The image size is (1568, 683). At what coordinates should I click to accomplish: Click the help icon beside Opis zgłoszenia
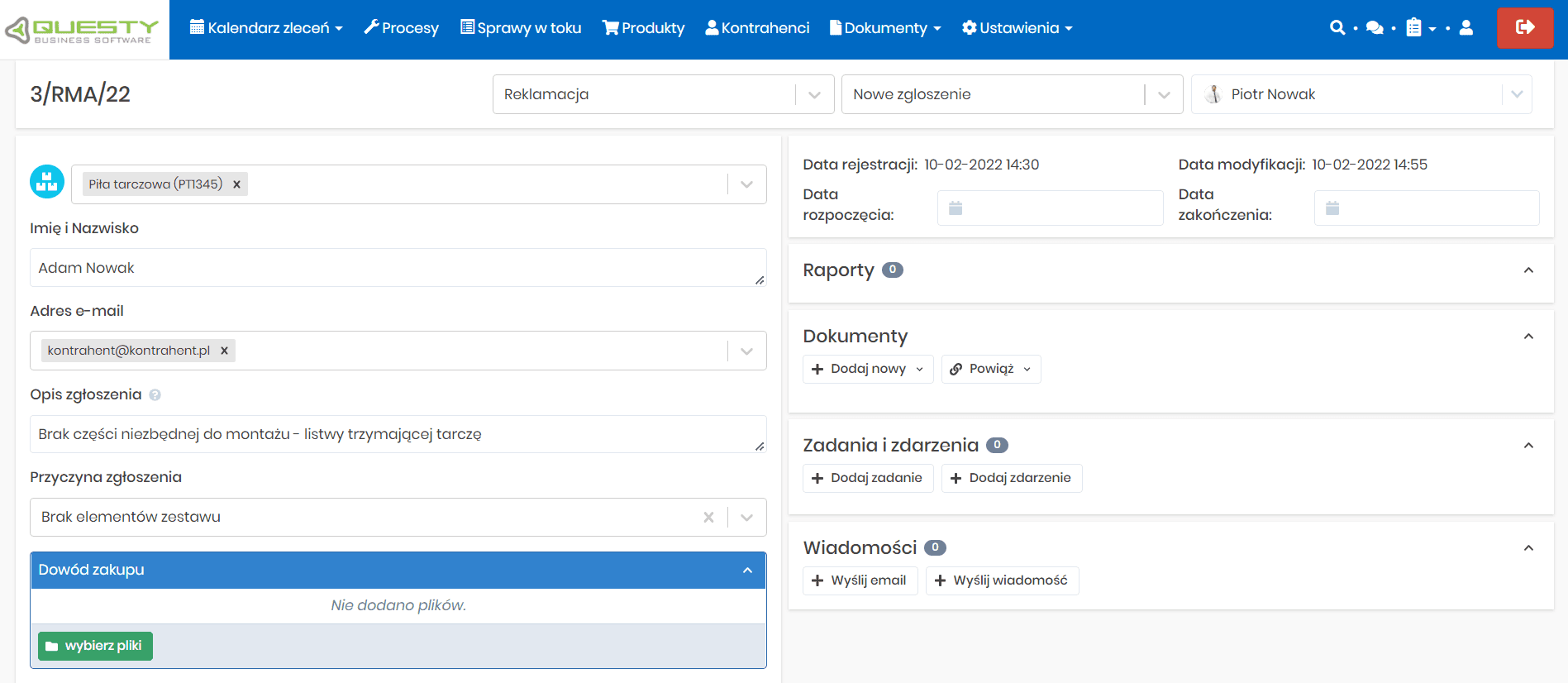(155, 395)
